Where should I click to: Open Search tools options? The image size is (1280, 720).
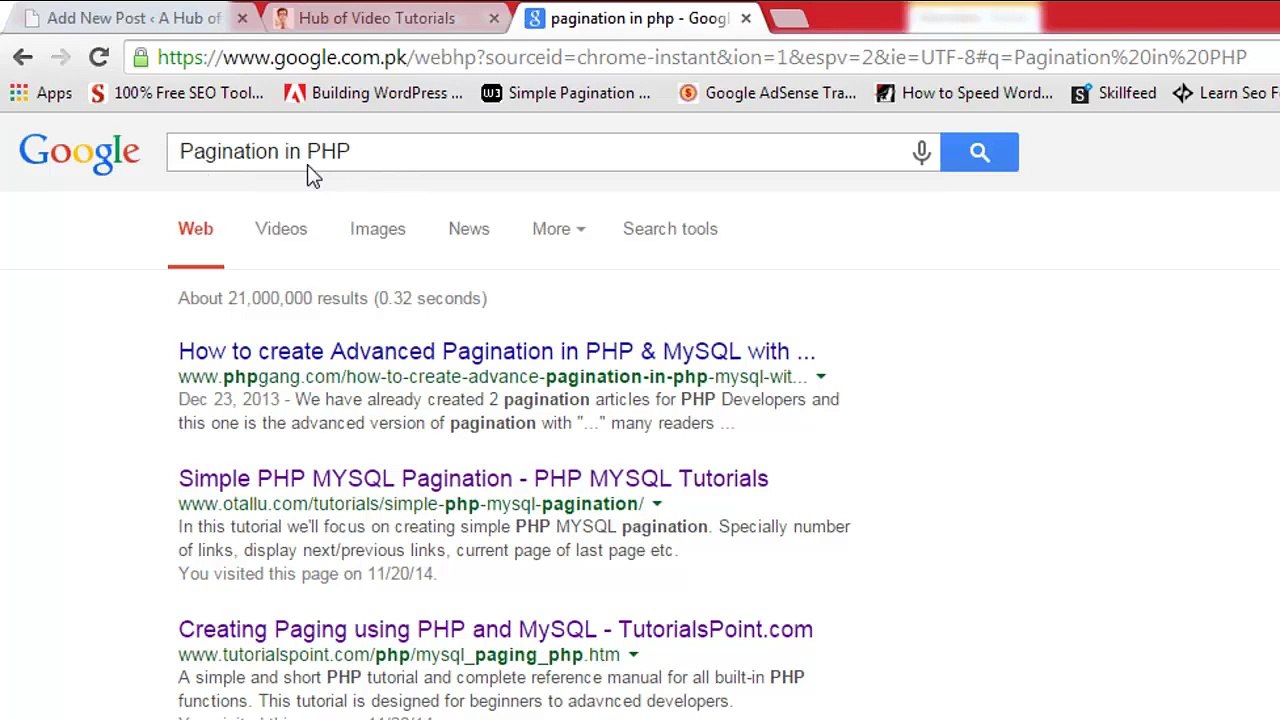point(670,229)
